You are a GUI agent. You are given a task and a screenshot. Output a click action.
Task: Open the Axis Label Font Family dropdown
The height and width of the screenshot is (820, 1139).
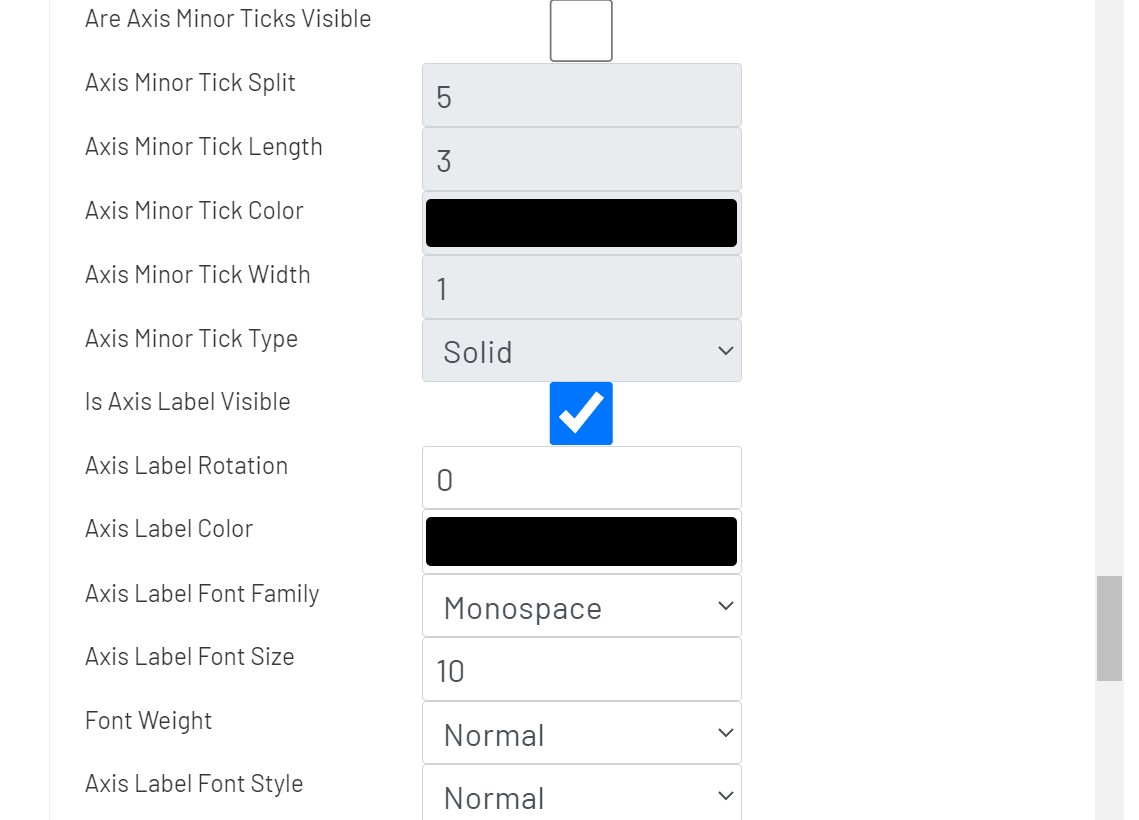[581, 606]
